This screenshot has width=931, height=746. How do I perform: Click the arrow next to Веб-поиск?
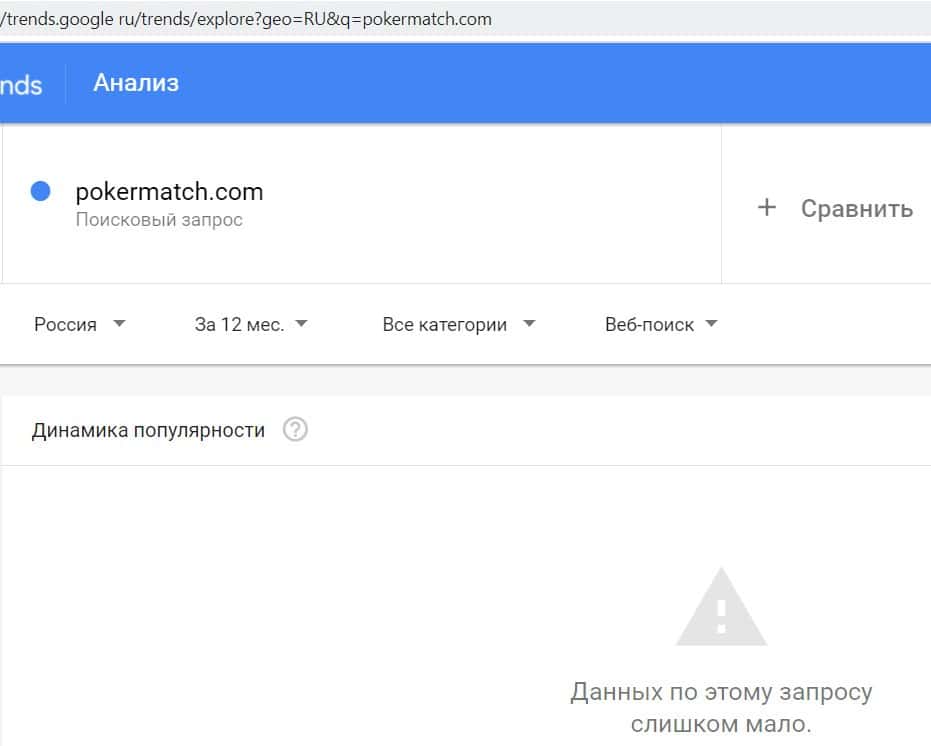pyautogui.click(x=712, y=324)
